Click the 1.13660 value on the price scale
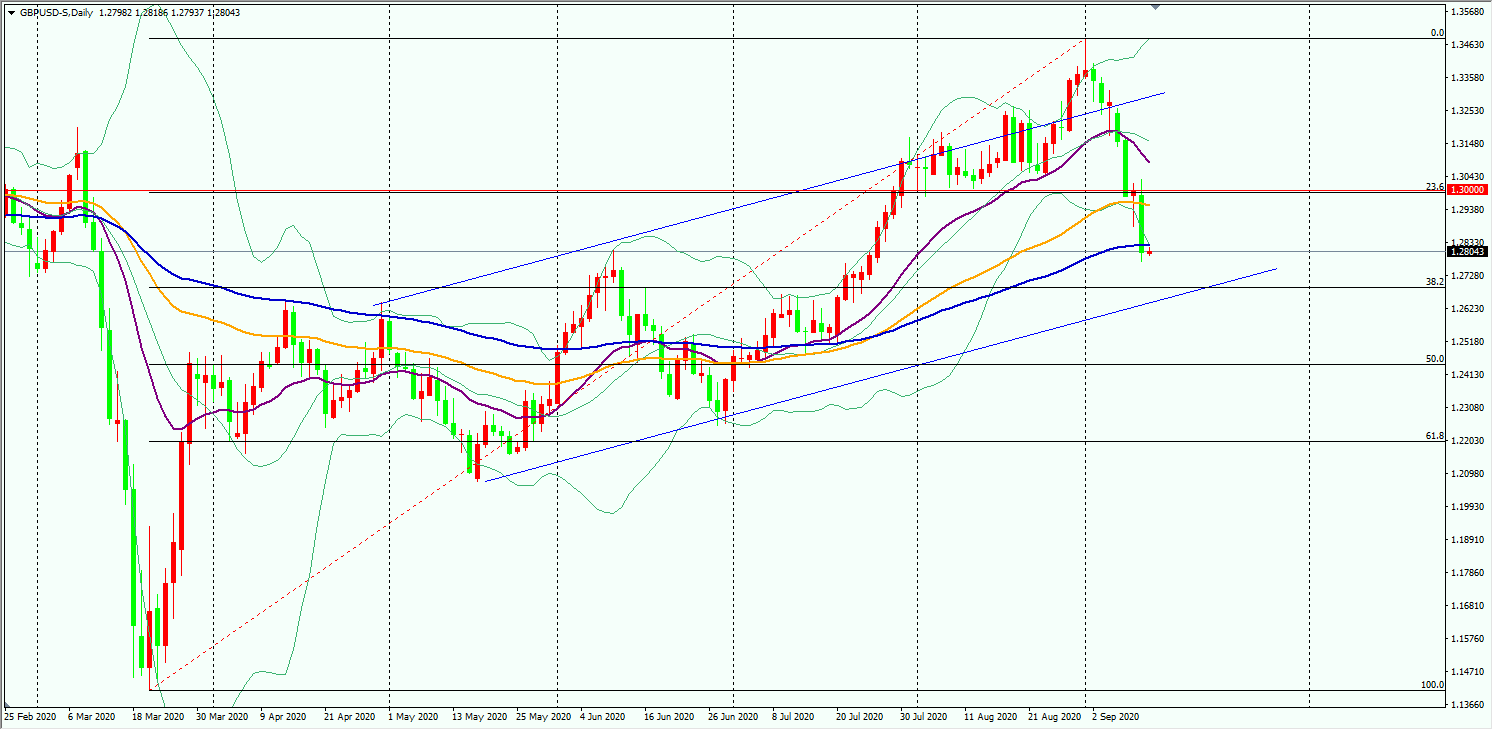 click(1466, 705)
